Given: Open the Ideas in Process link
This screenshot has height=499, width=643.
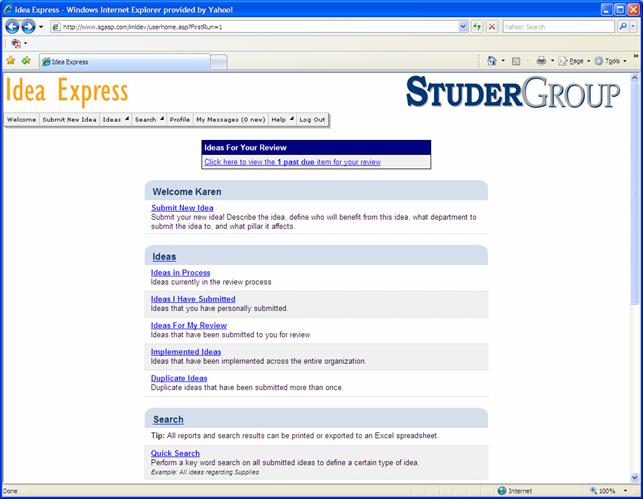Looking at the screenshot, I should pos(180,273).
